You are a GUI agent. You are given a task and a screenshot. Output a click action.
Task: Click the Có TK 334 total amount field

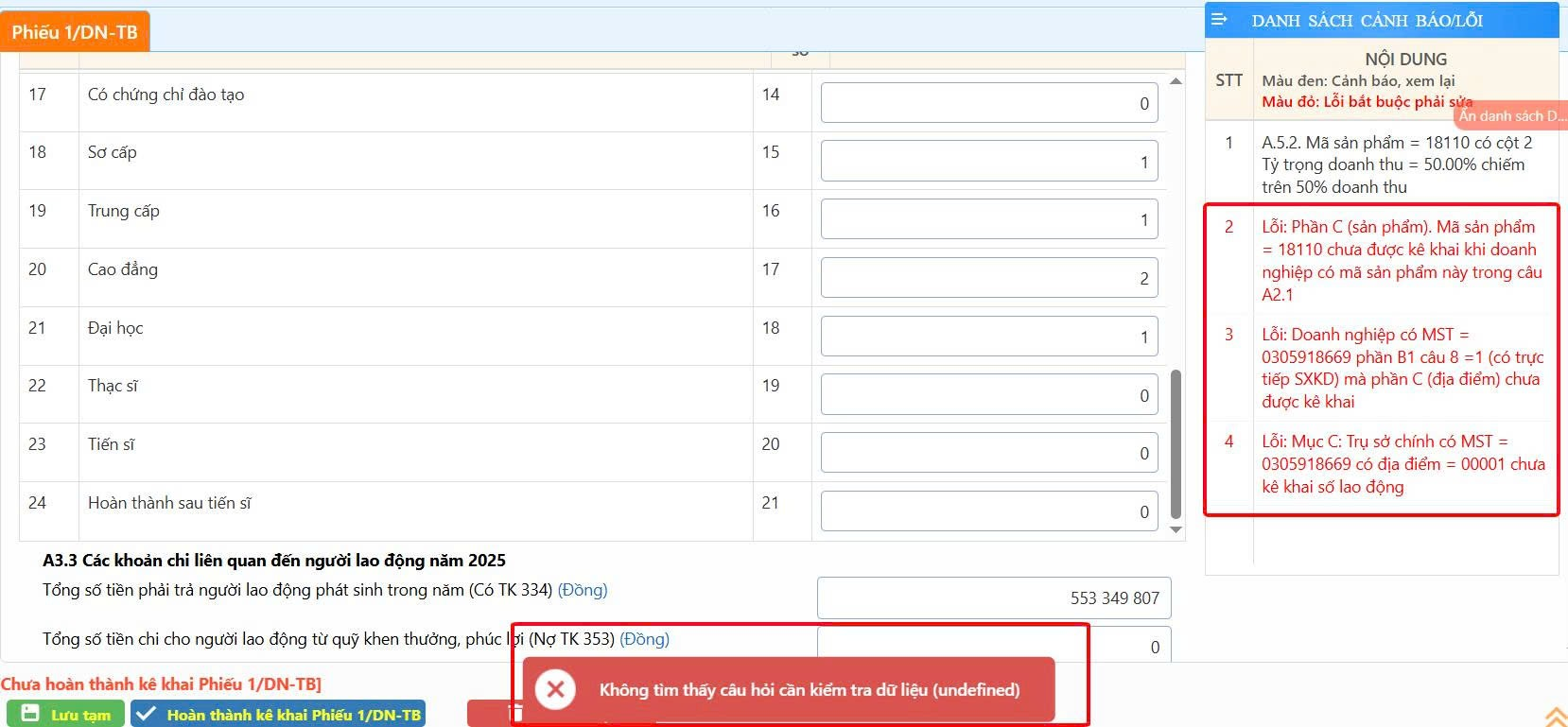point(993,598)
